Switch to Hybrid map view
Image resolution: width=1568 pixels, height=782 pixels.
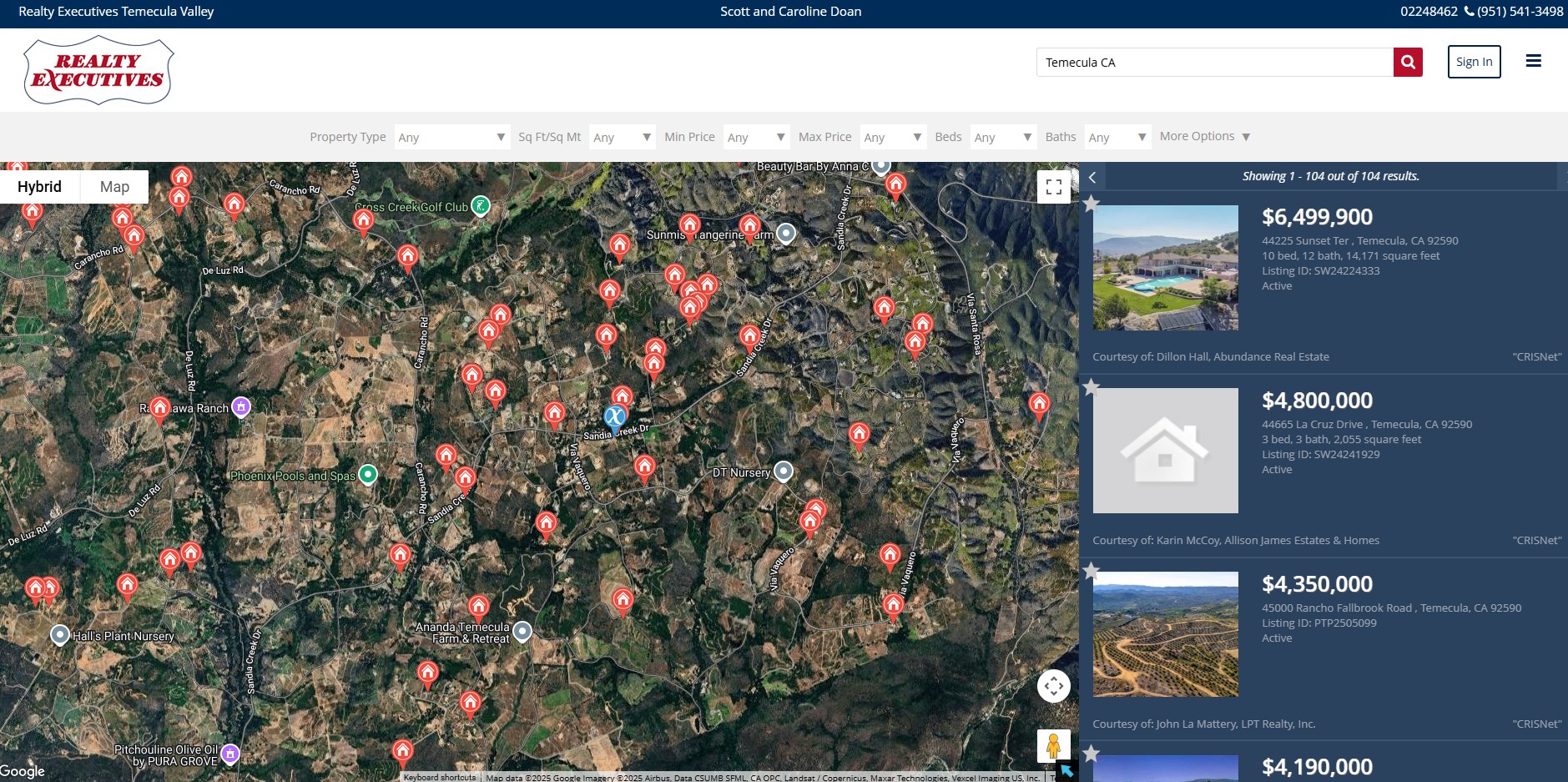(39, 187)
